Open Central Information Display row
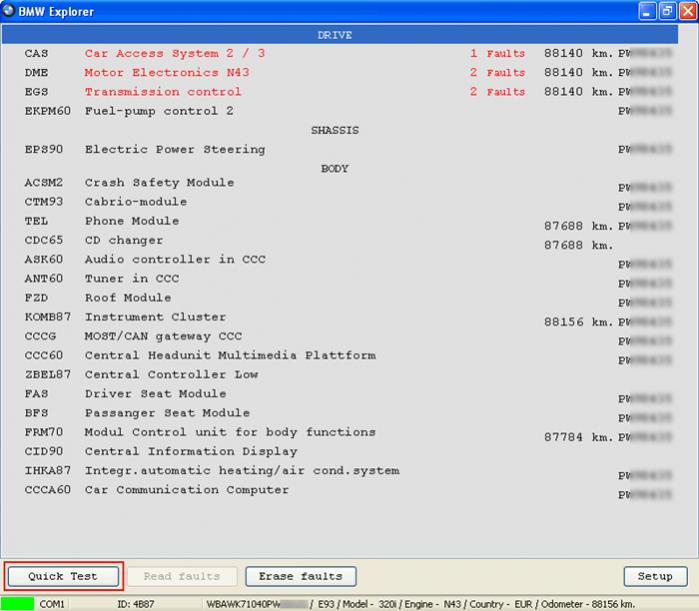The height and width of the screenshot is (611, 699). tap(340, 451)
